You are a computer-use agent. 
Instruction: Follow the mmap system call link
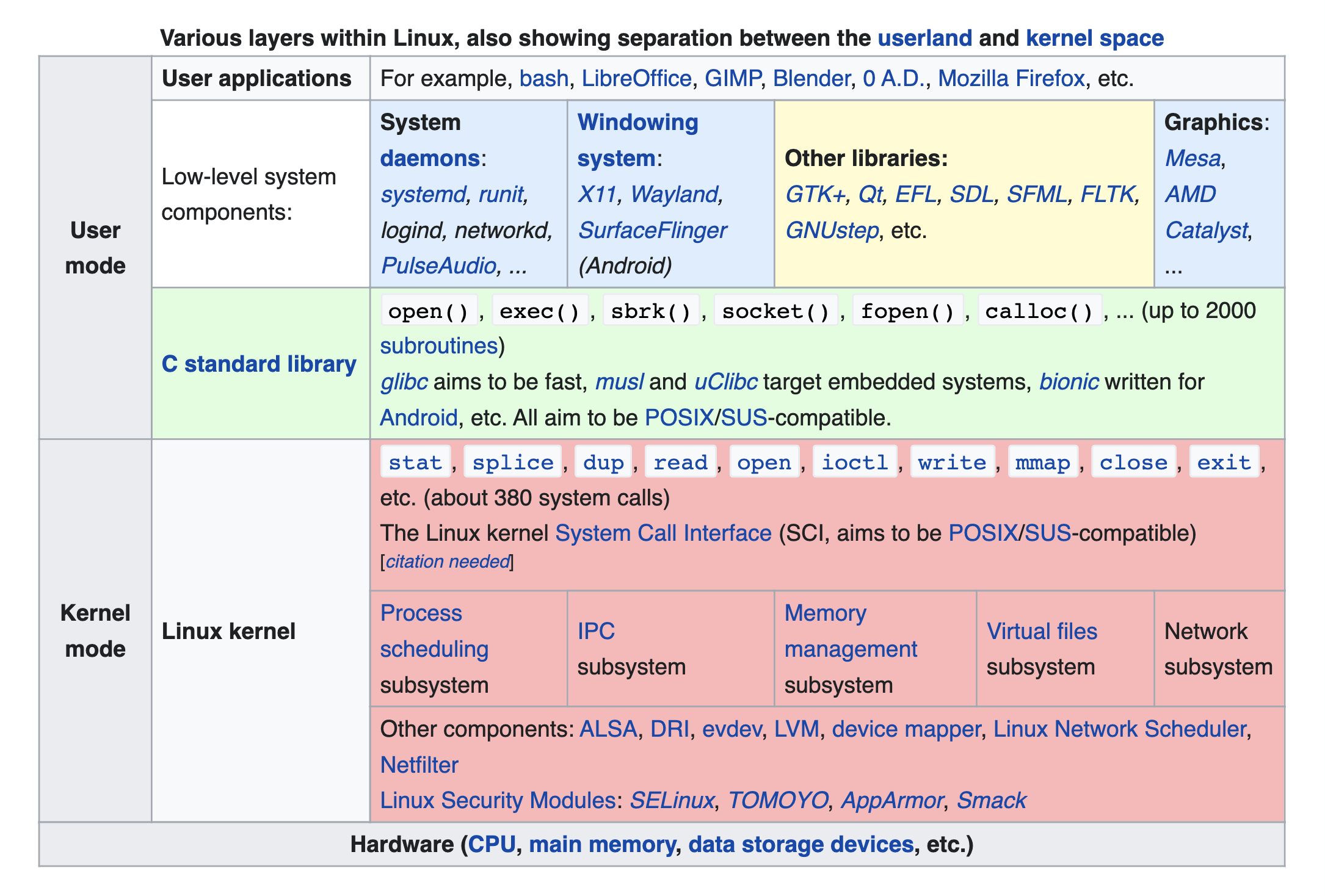[1042, 462]
